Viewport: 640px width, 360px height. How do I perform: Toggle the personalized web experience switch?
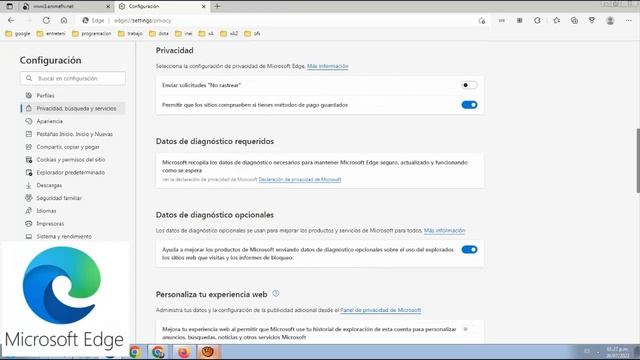468,329
